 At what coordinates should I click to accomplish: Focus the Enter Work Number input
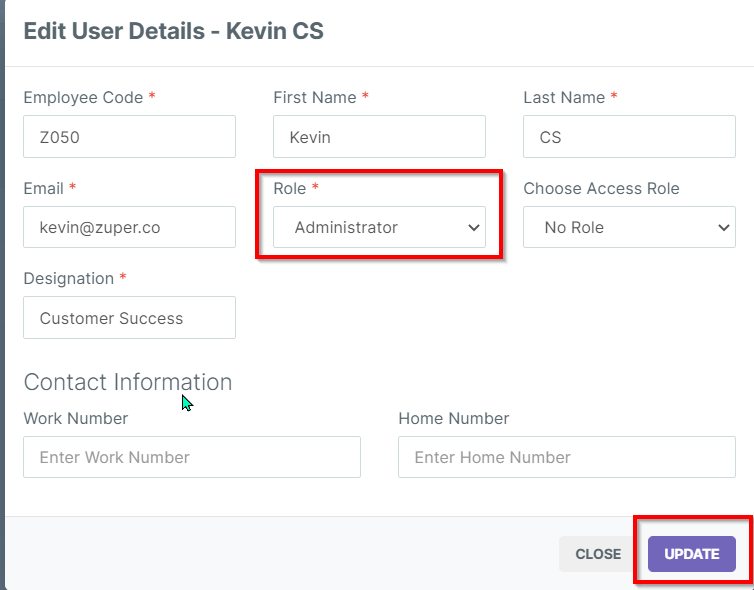(191, 457)
